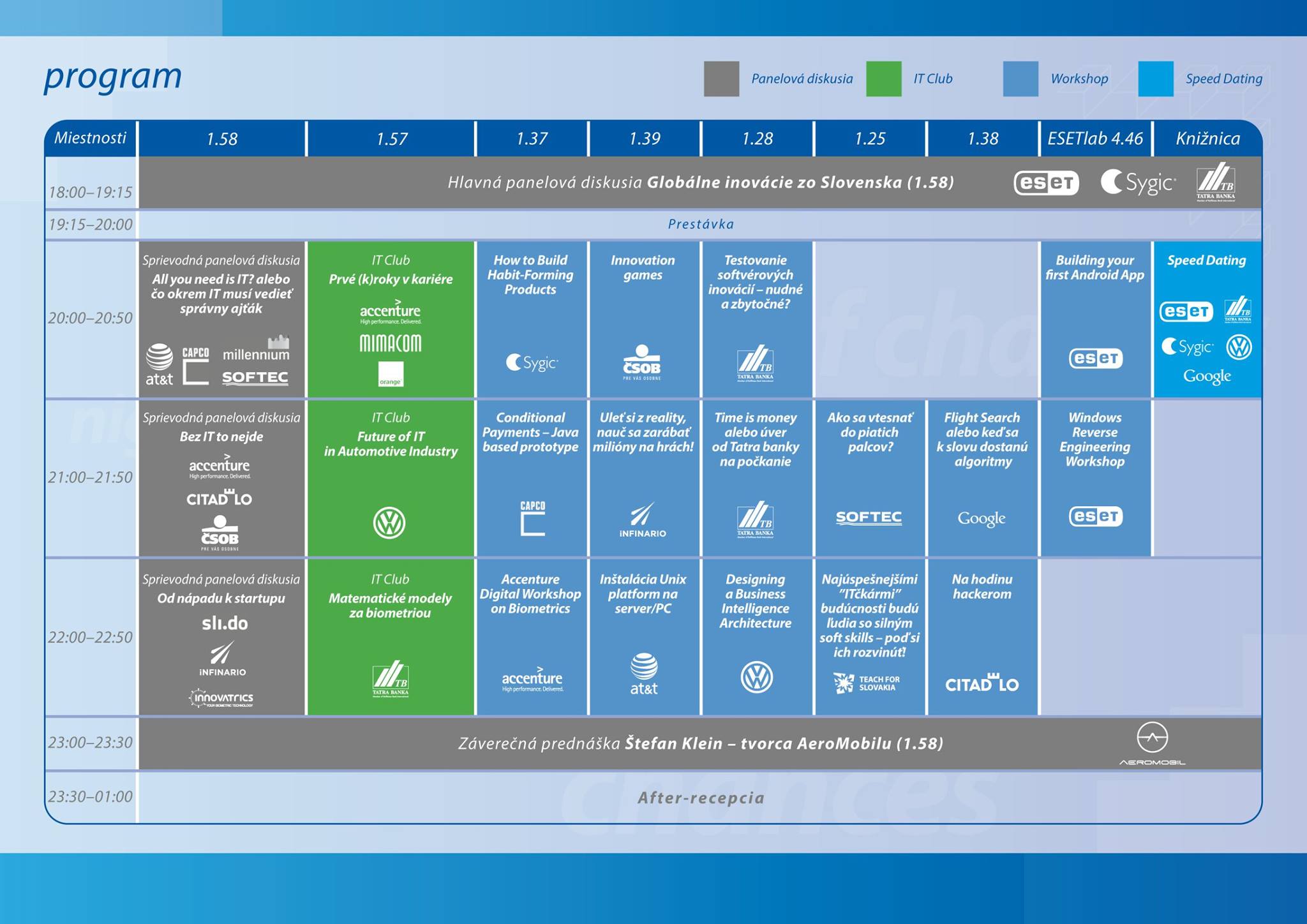Click the 21:00–21:50 time slot label
Viewport: 1307px width, 924px height.
pyautogui.click(x=90, y=477)
